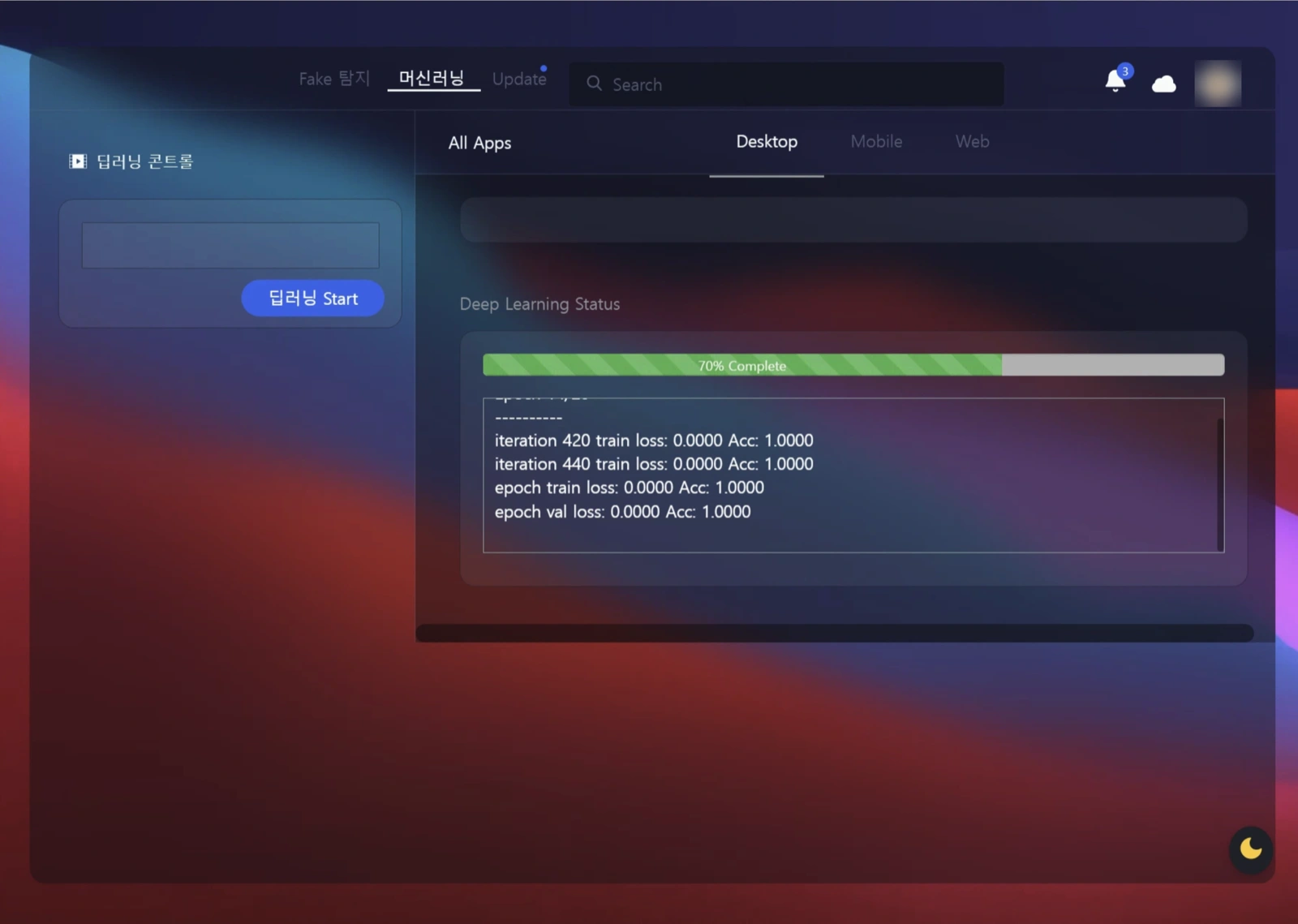This screenshot has height=924, width=1298.
Task: Click the All Apps heading
Action: [x=479, y=143]
